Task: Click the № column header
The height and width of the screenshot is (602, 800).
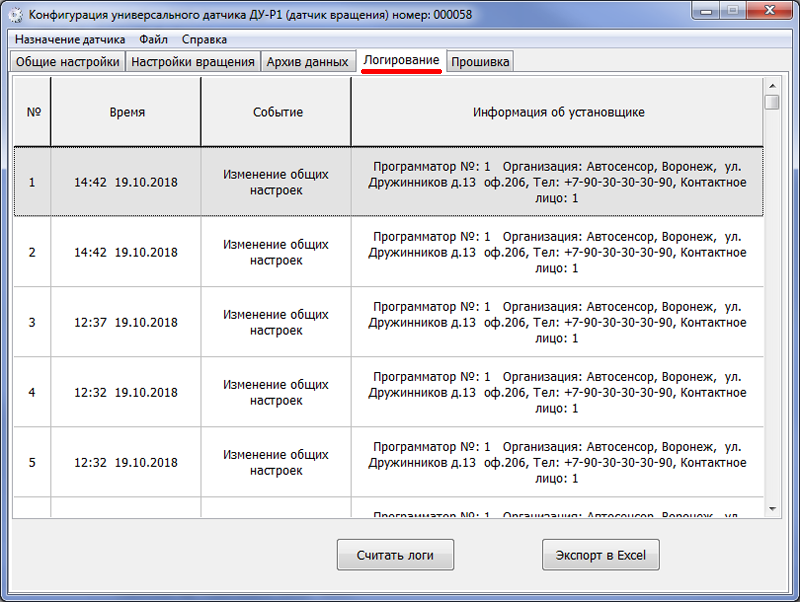Action: 32,112
